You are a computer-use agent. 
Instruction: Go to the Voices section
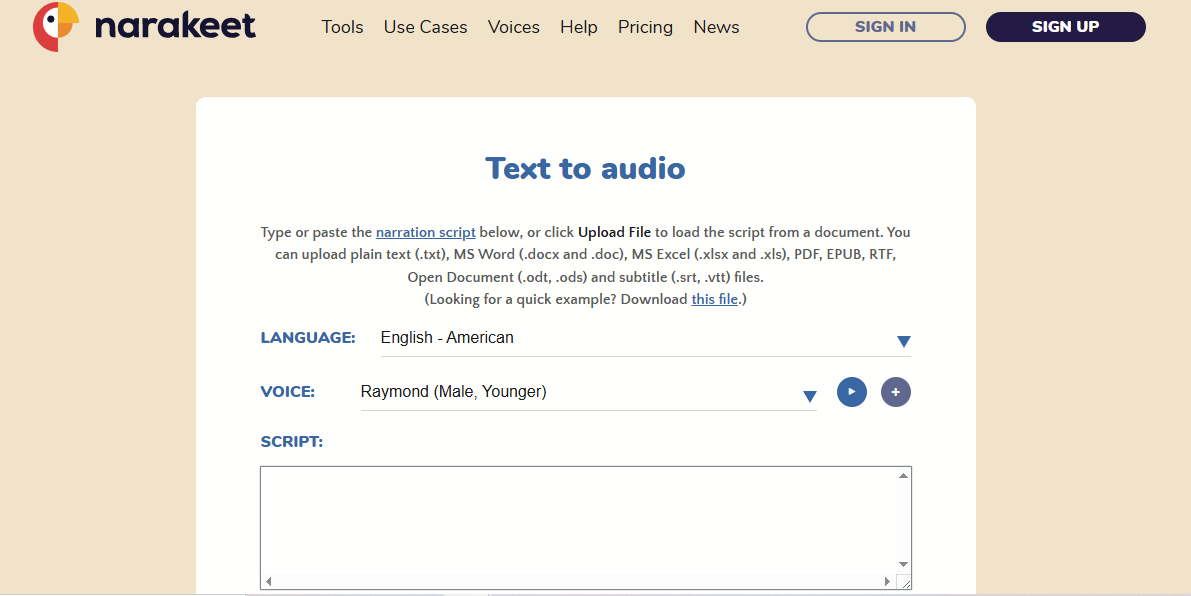[x=514, y=27]
